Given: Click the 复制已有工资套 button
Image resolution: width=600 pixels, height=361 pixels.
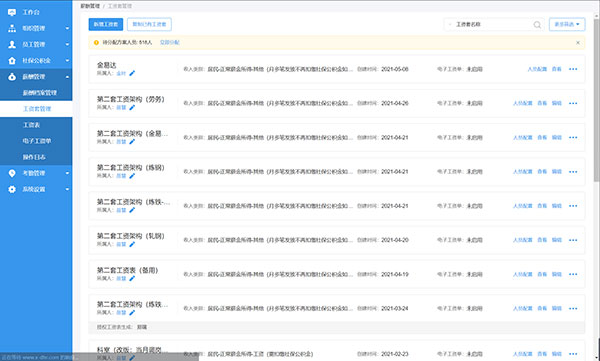Looking at the screenshot, I should [149, 24].
